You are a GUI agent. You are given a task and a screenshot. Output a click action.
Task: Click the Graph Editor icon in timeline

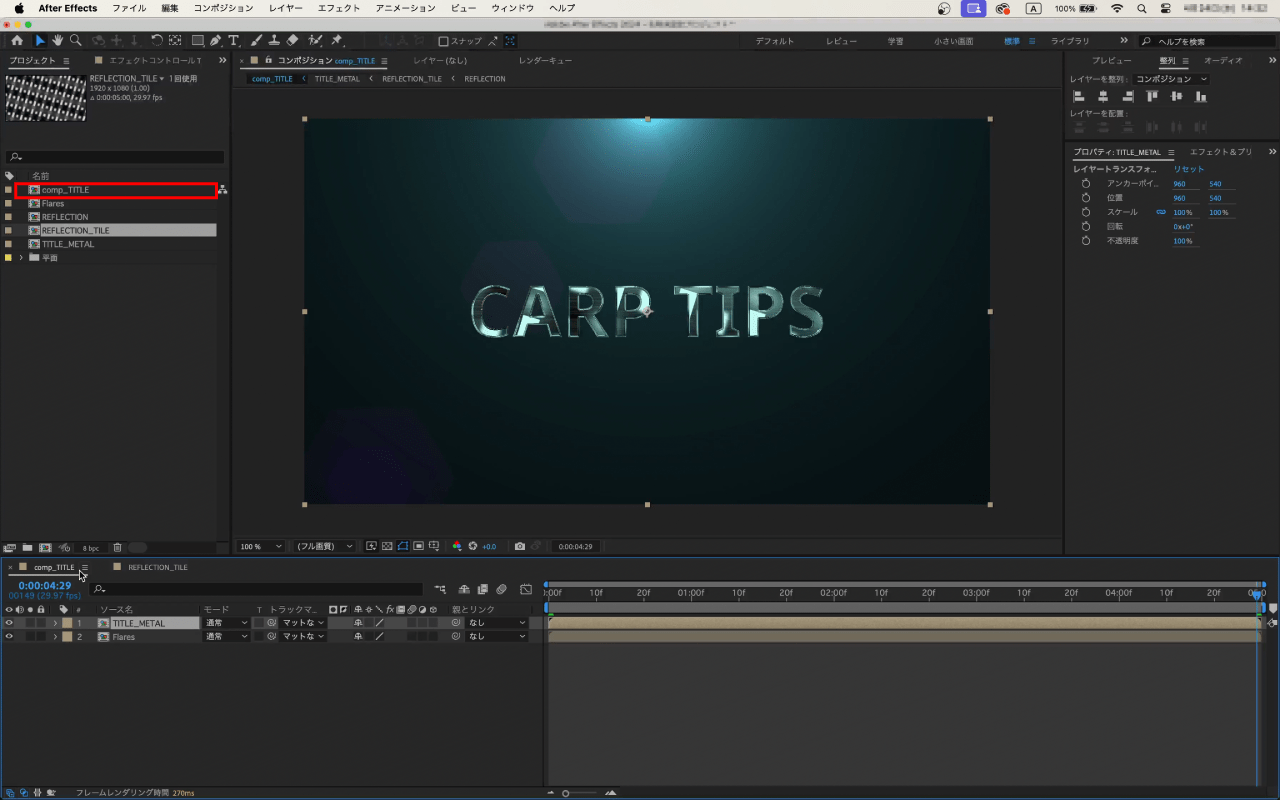[x=526, y=589]
